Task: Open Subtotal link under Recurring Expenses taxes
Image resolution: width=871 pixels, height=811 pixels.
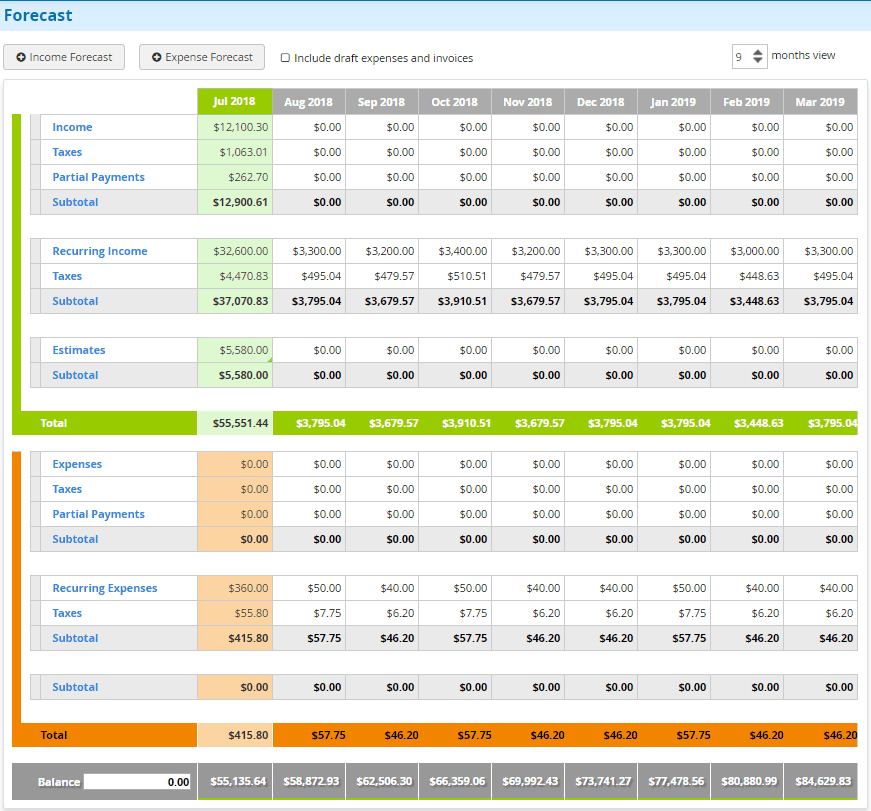Action: point(75,638)
